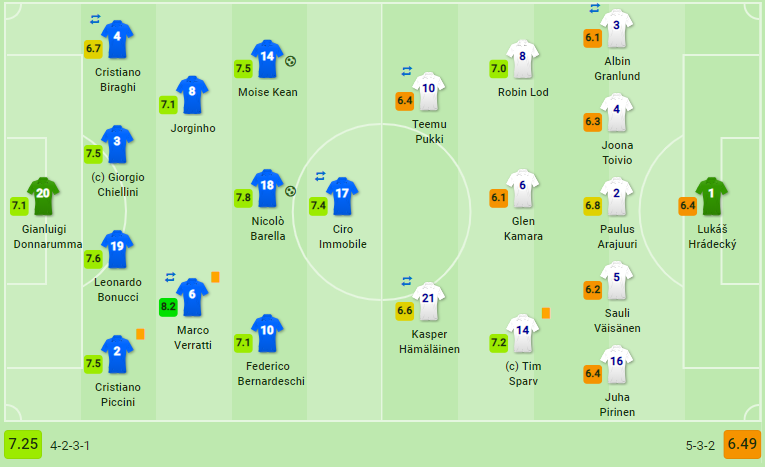This screenshot has height=467, width=765.
Task: Click Tim Sparv's yellow card icon
Action: click(x=546, y=313)
